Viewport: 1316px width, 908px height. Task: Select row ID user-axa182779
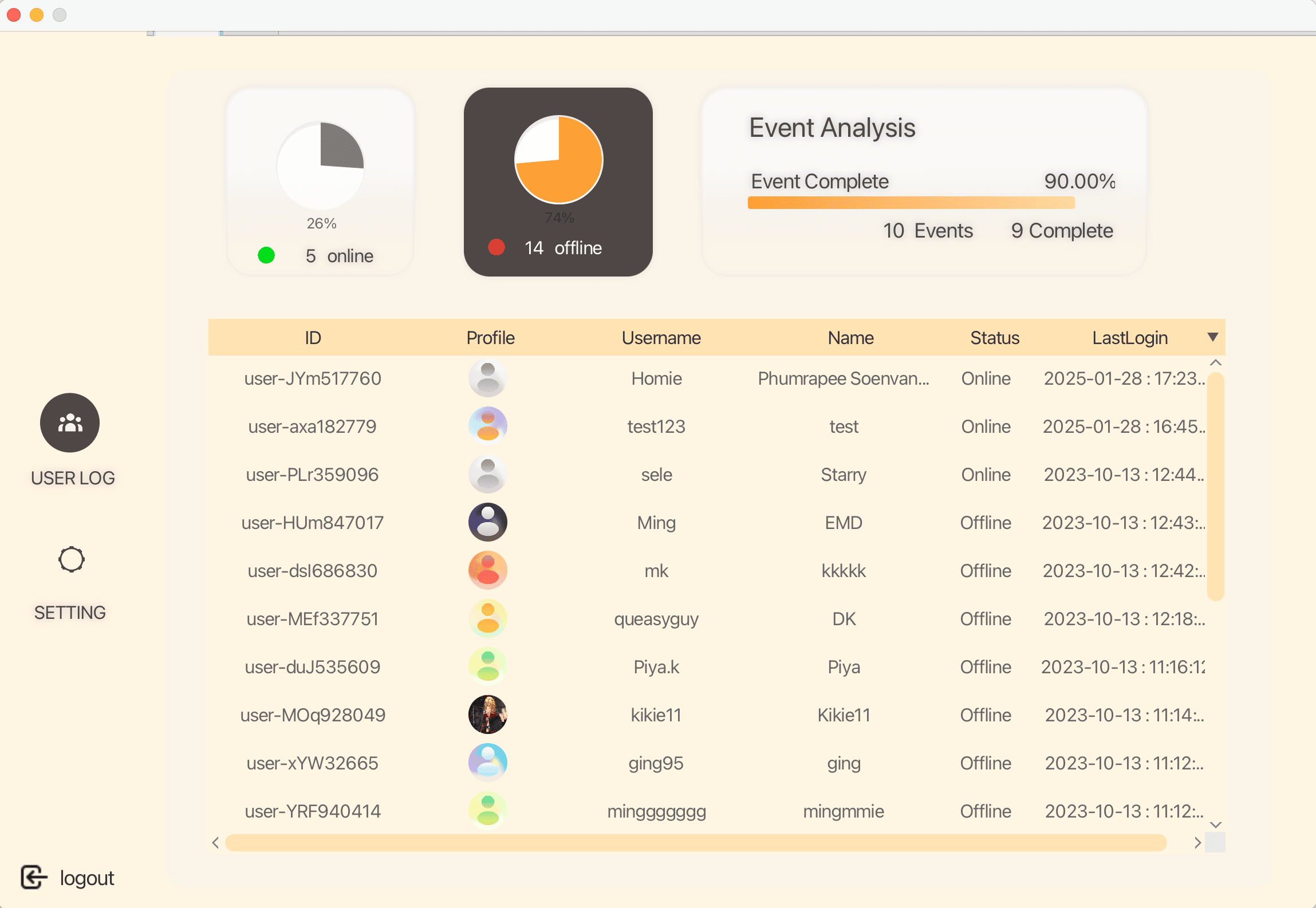pyautogui.click(x=313, y=427)
